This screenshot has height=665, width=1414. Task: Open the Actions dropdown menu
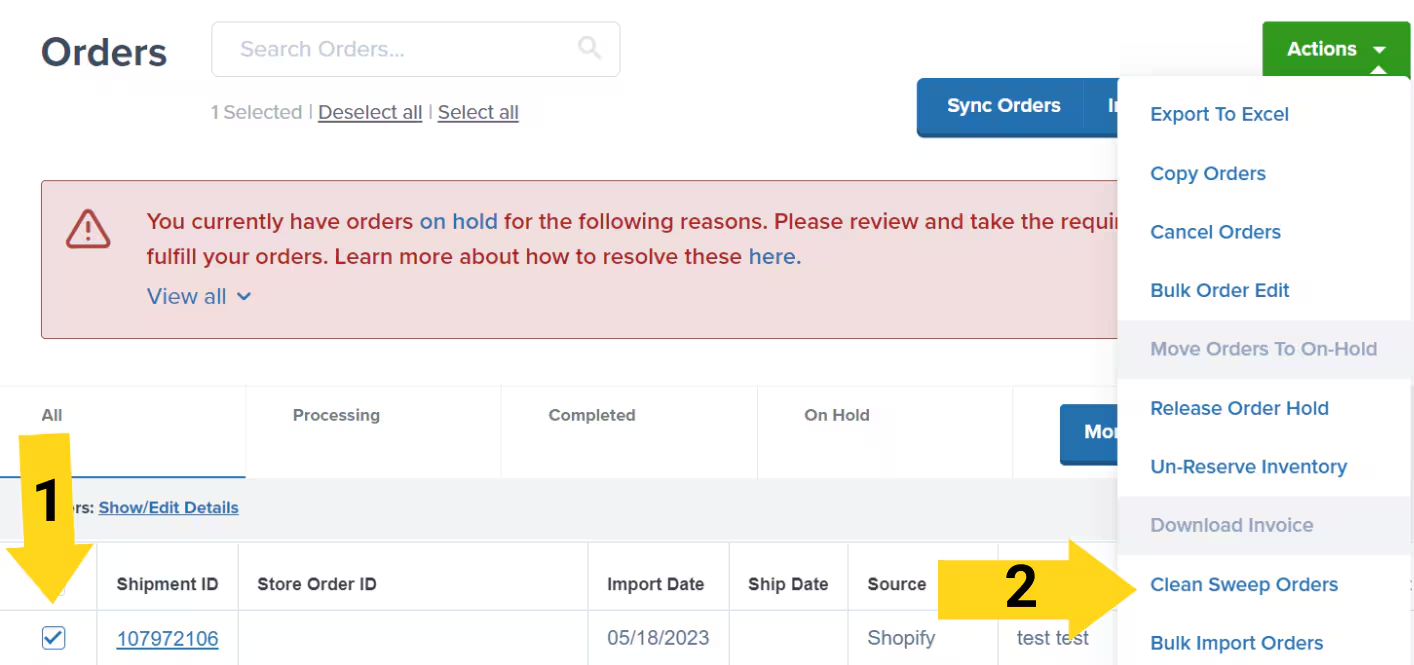[x=1322, y=48]
